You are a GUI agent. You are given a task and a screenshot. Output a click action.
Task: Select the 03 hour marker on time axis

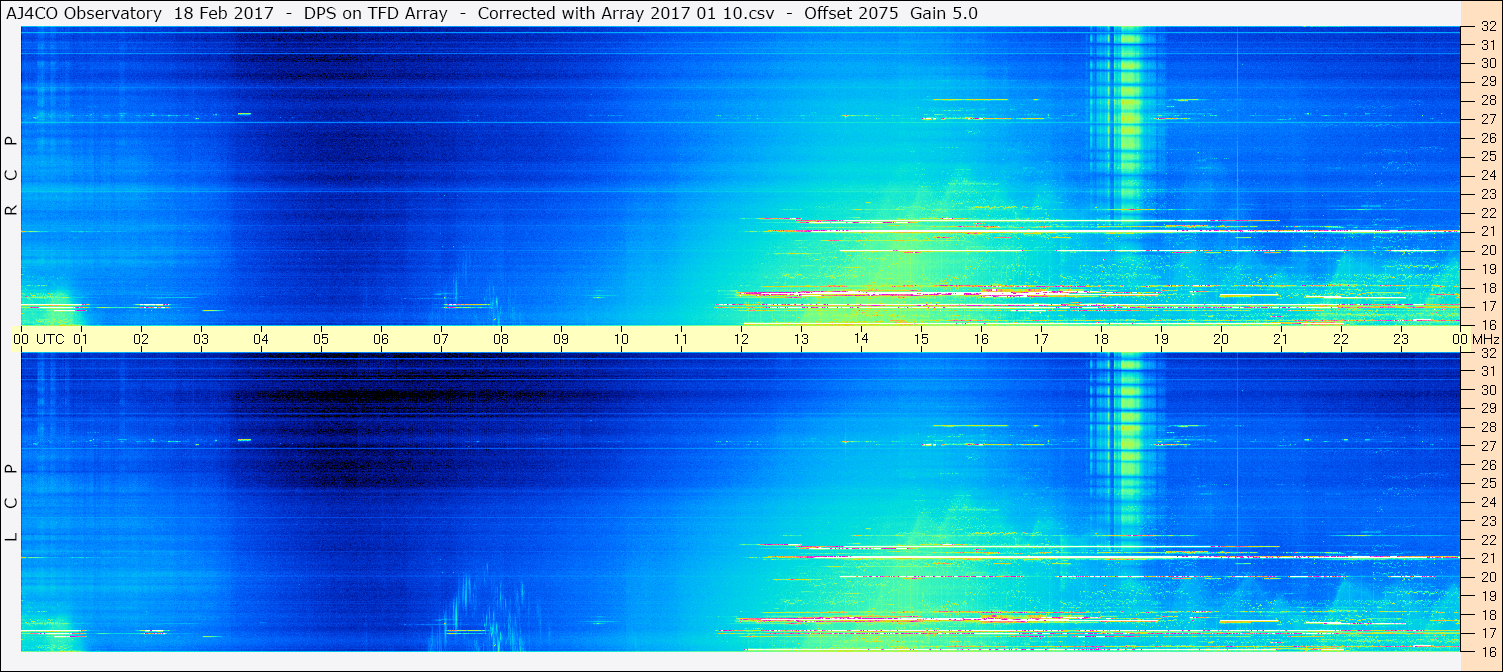pos(201,339)
